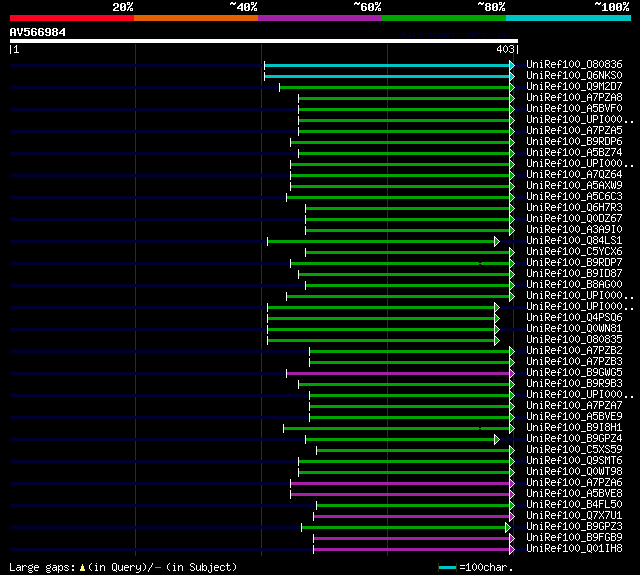Click the UniRef100_Q6NKS0 hit label
The width and height of the screenshot is (640, 575).
[574, 75]
